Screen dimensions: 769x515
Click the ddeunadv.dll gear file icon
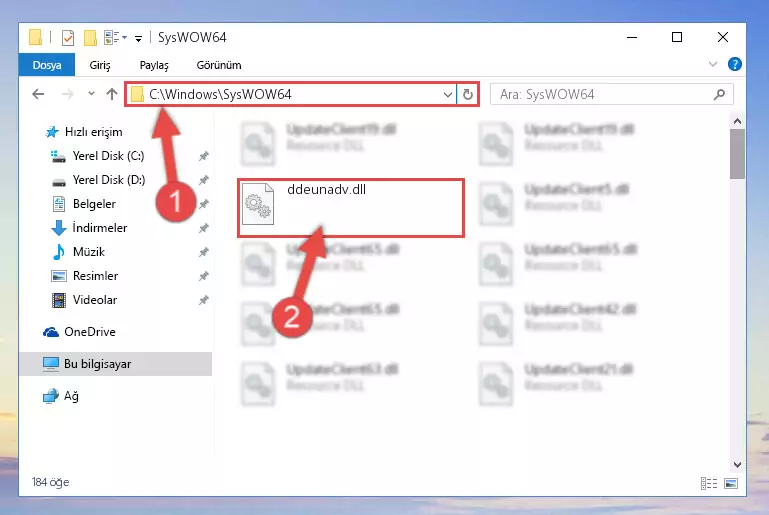tap(258, 204)
